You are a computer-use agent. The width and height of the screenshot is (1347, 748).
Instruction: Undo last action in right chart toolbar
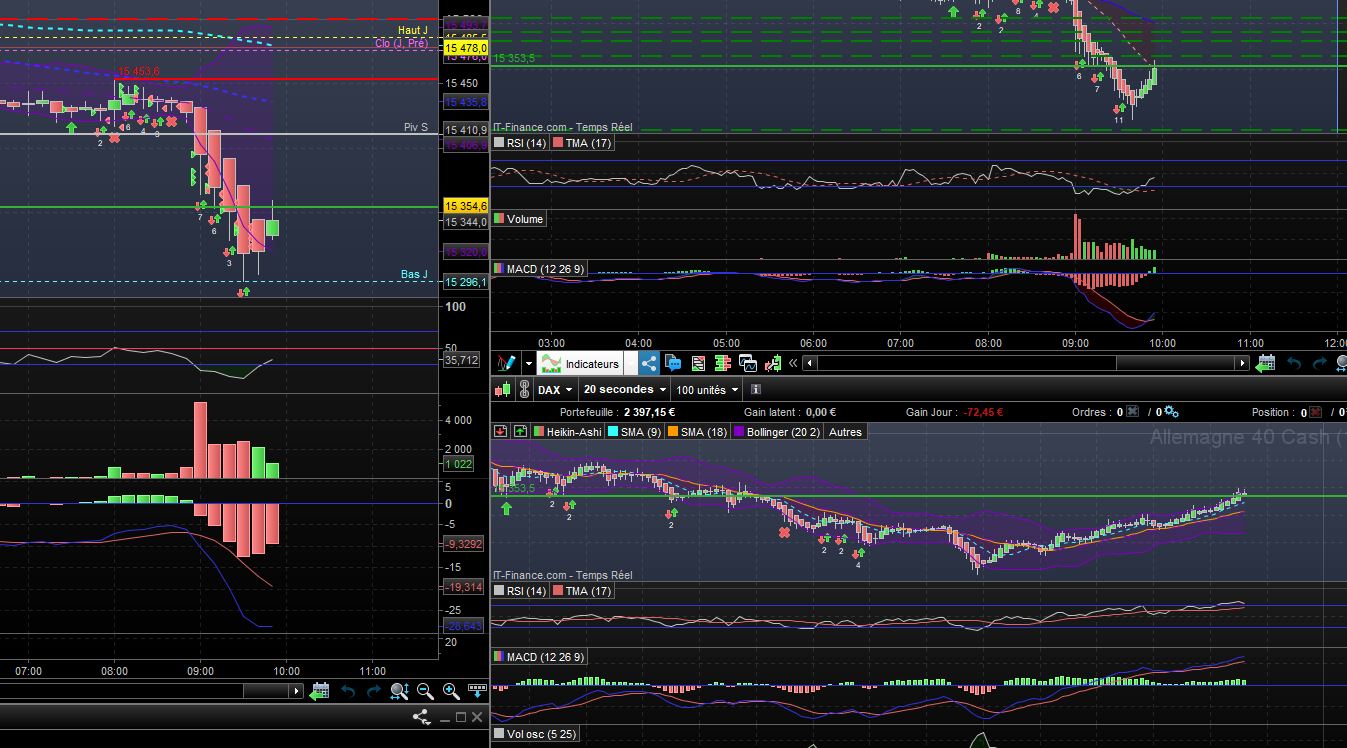[x=1294, y=364]
